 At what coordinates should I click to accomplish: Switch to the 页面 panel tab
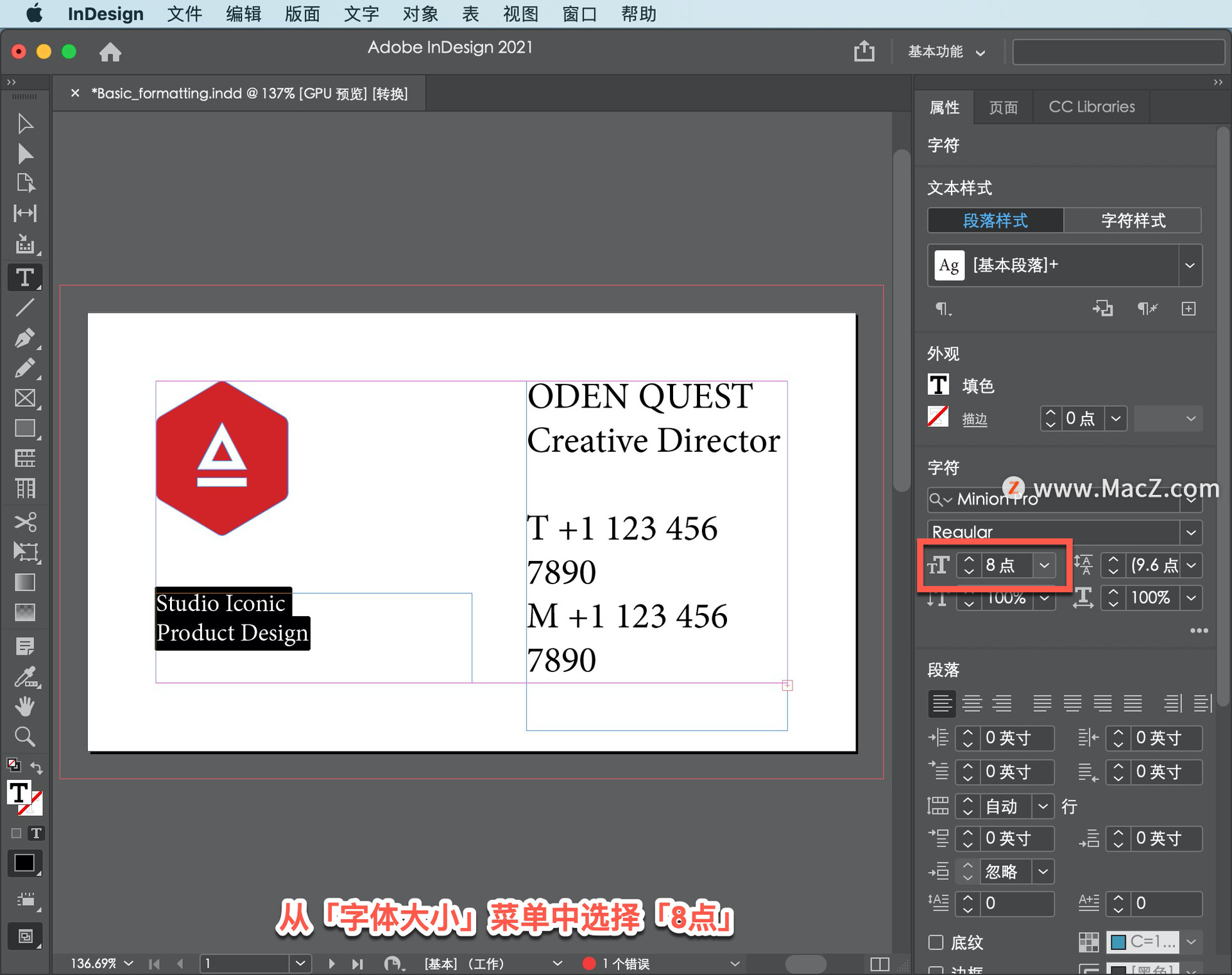click(x=1003, y=107)
